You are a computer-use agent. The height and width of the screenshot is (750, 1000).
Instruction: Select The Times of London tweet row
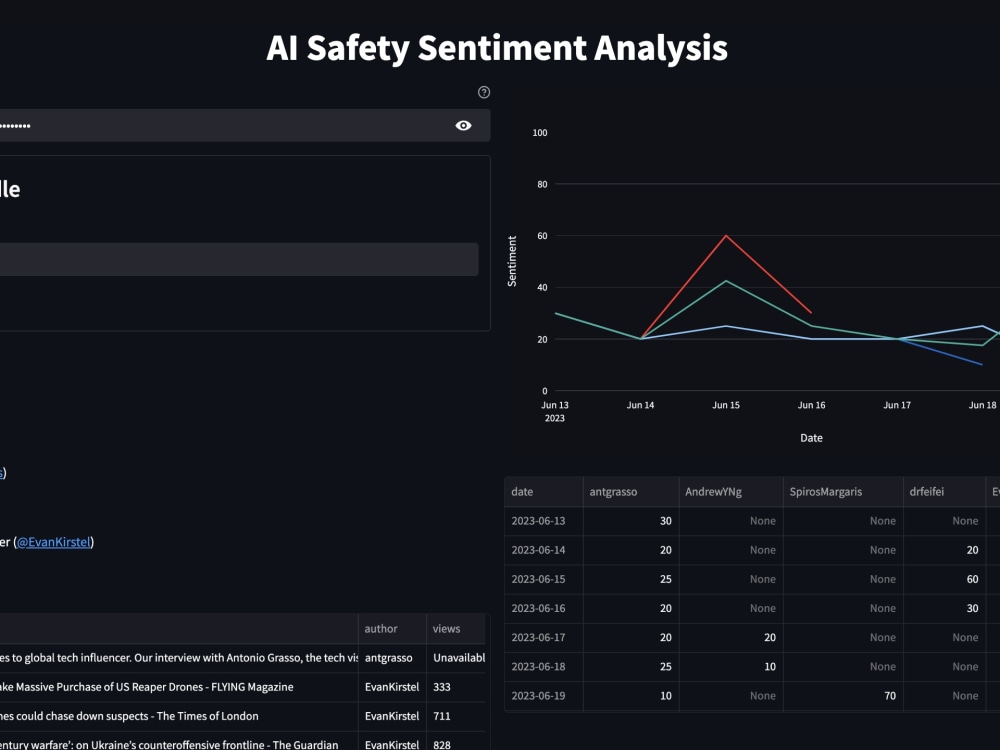(179, 716)
